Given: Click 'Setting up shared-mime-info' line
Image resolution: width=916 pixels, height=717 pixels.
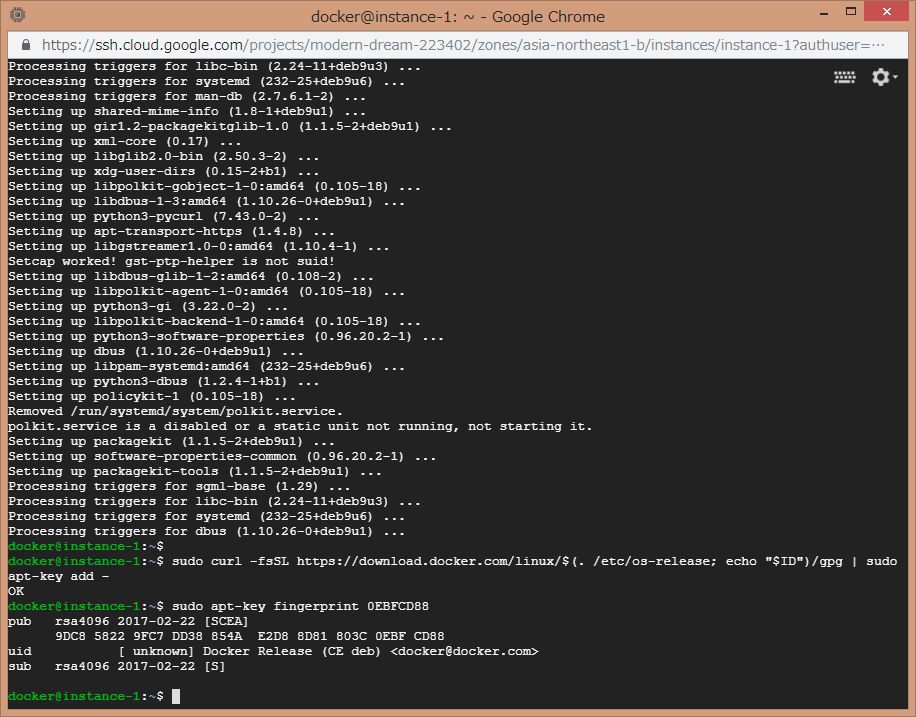Looking at the screenshot, I should pyautogui.click(x=187, y=111).
